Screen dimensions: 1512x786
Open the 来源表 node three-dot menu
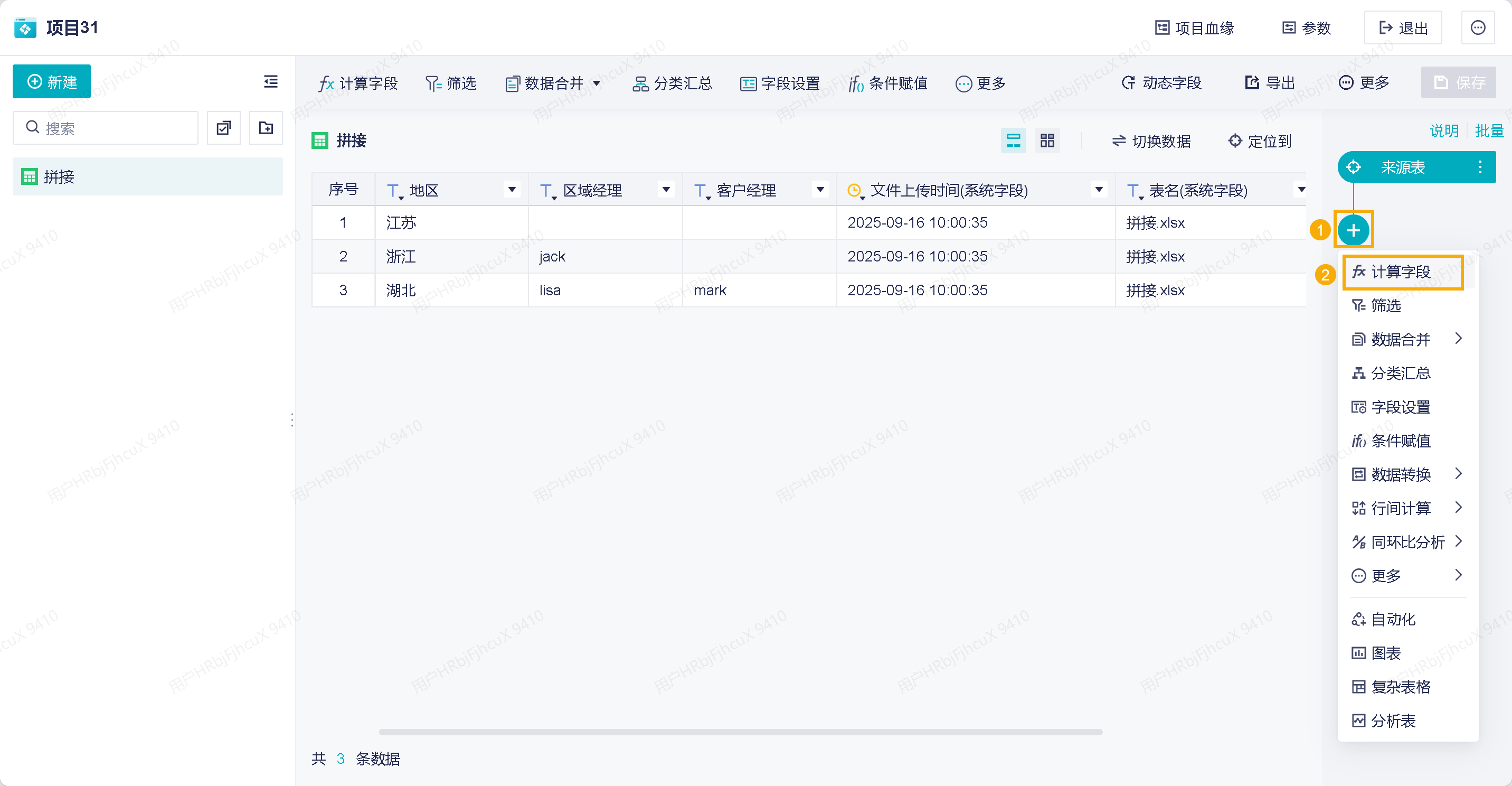(1480, 167)
